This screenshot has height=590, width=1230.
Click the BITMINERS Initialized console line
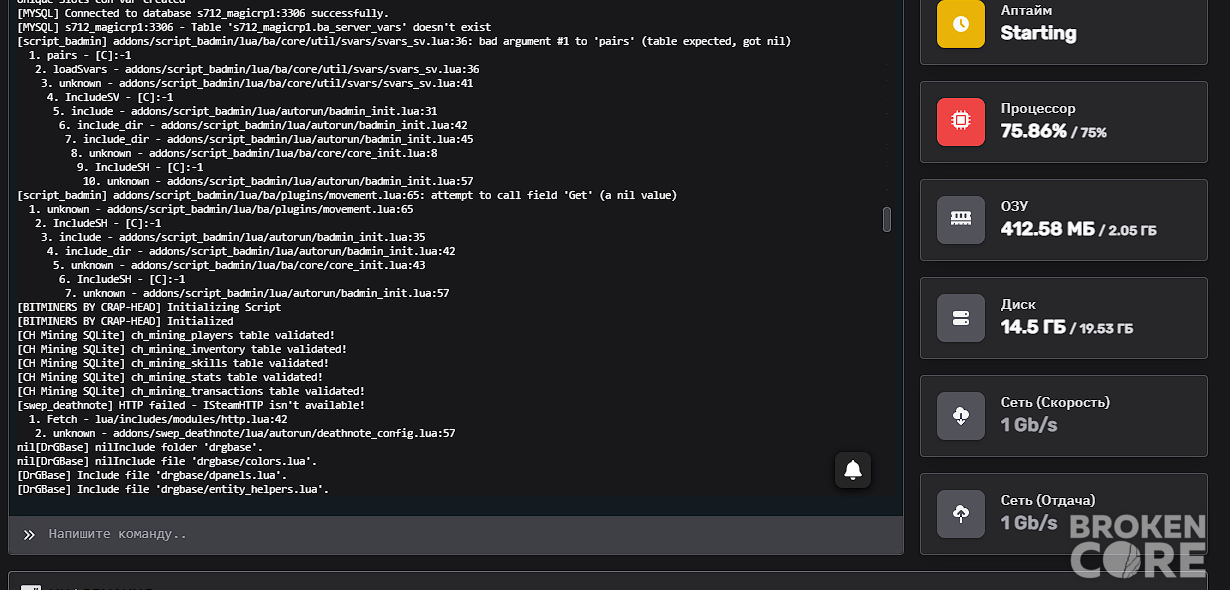125,321
